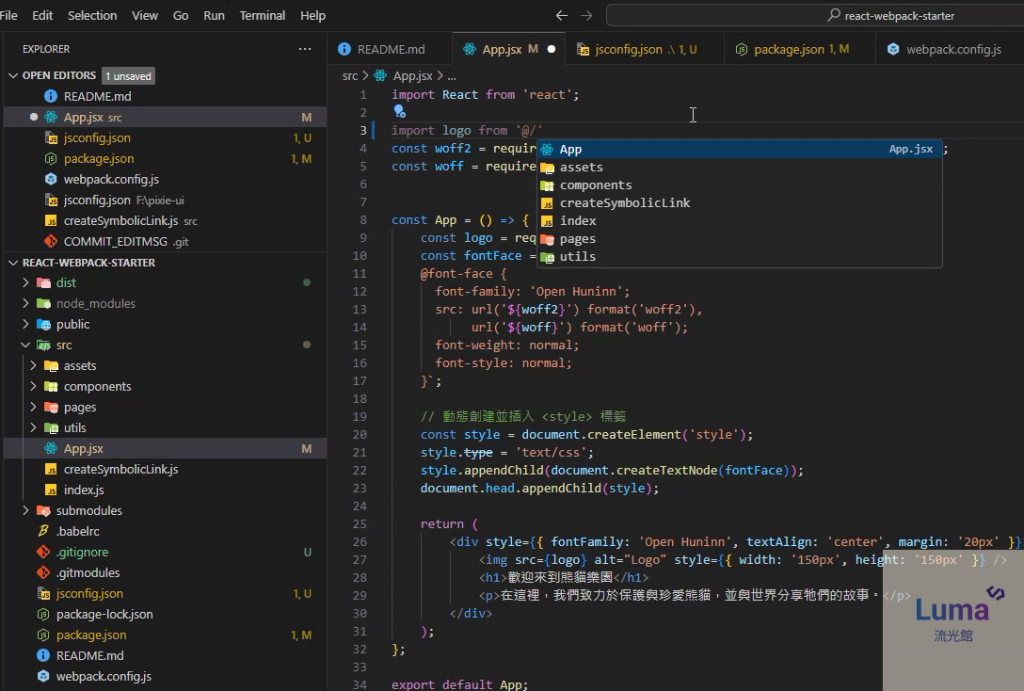The image size is (1024, 691).
Task: Click the babel icon next to .babelrc
Action: [x=43, y=531]
